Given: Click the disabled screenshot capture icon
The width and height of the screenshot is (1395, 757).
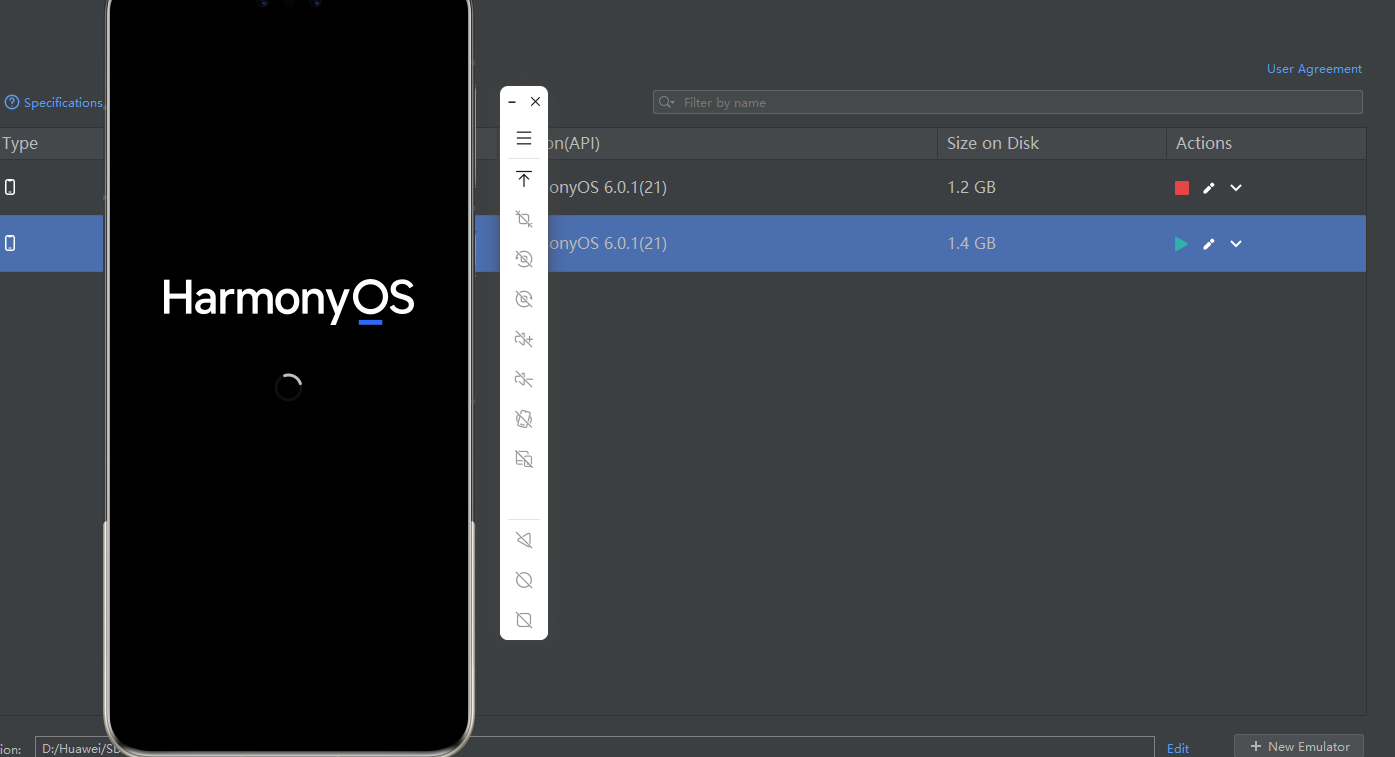Looking at the screenshot, I should click(x=524, y=219).
